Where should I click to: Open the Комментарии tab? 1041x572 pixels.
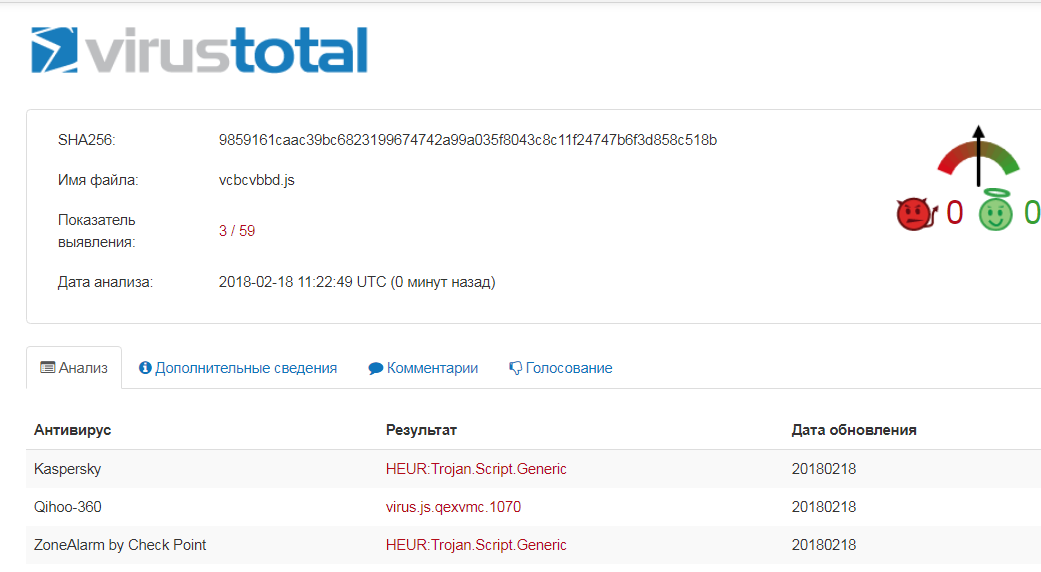click(x=432, y=368)
